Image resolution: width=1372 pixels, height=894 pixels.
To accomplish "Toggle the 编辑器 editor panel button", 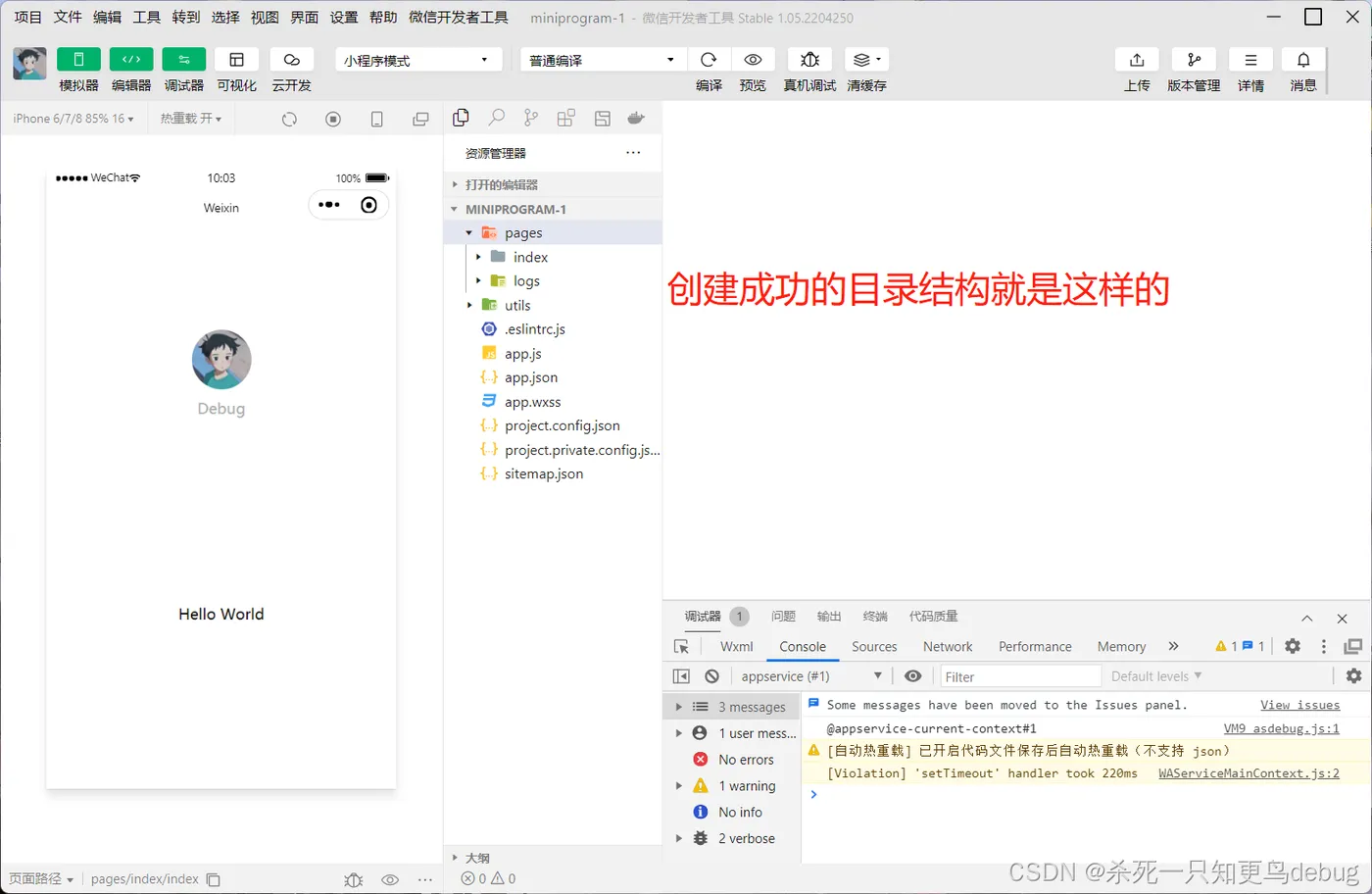I will click(131, 60).
